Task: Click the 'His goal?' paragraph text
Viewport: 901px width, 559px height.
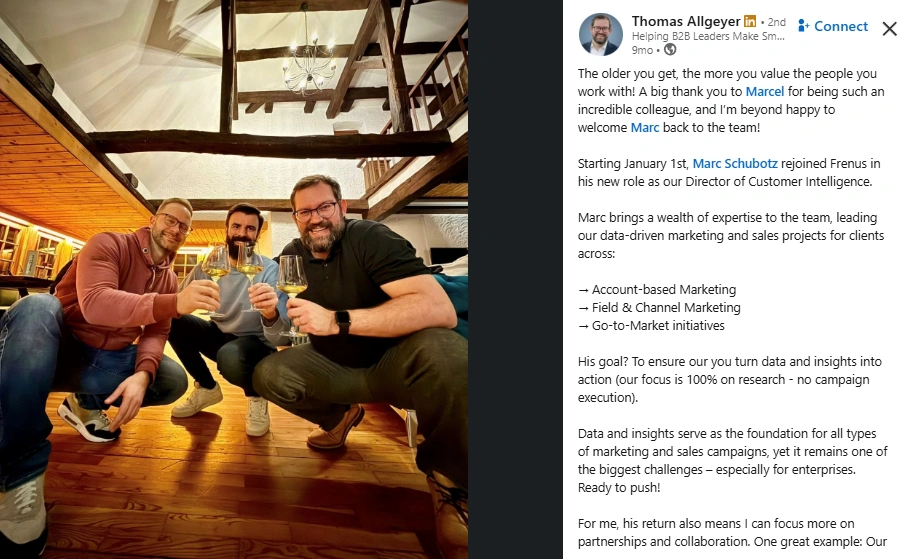Action: 730,379
